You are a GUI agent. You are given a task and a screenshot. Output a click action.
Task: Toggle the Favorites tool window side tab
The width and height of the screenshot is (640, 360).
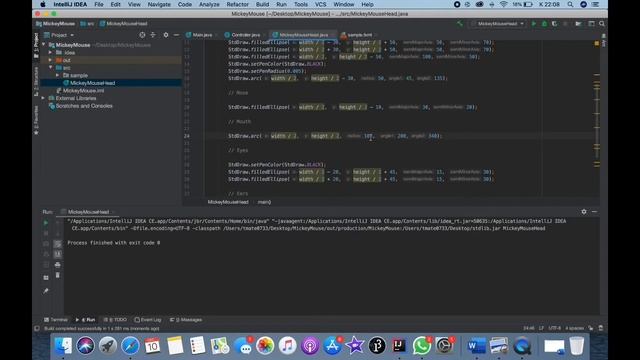point(36,120)
